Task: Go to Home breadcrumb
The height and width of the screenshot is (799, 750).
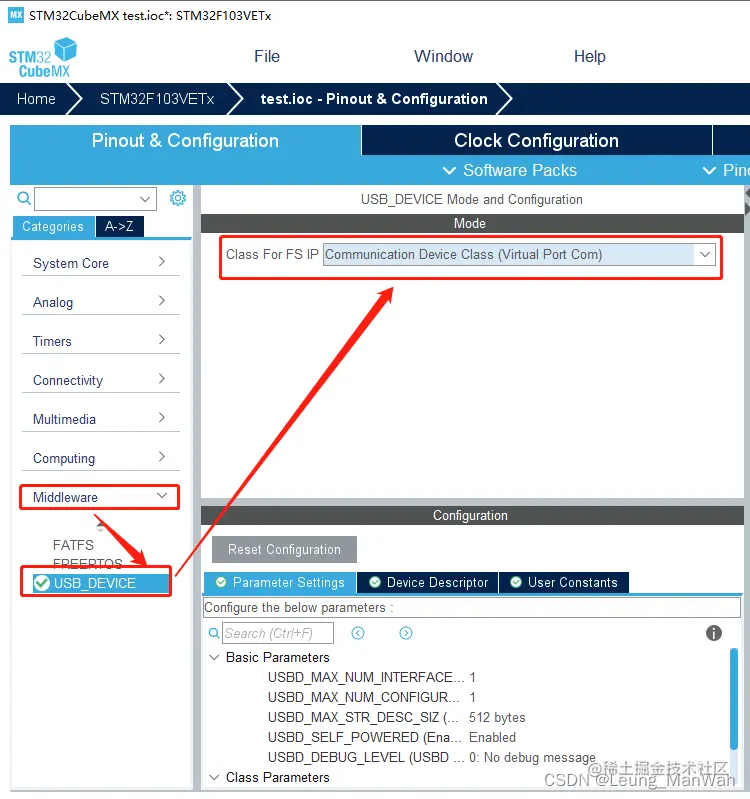Action: pyautogui.click(x=36, y=99)
